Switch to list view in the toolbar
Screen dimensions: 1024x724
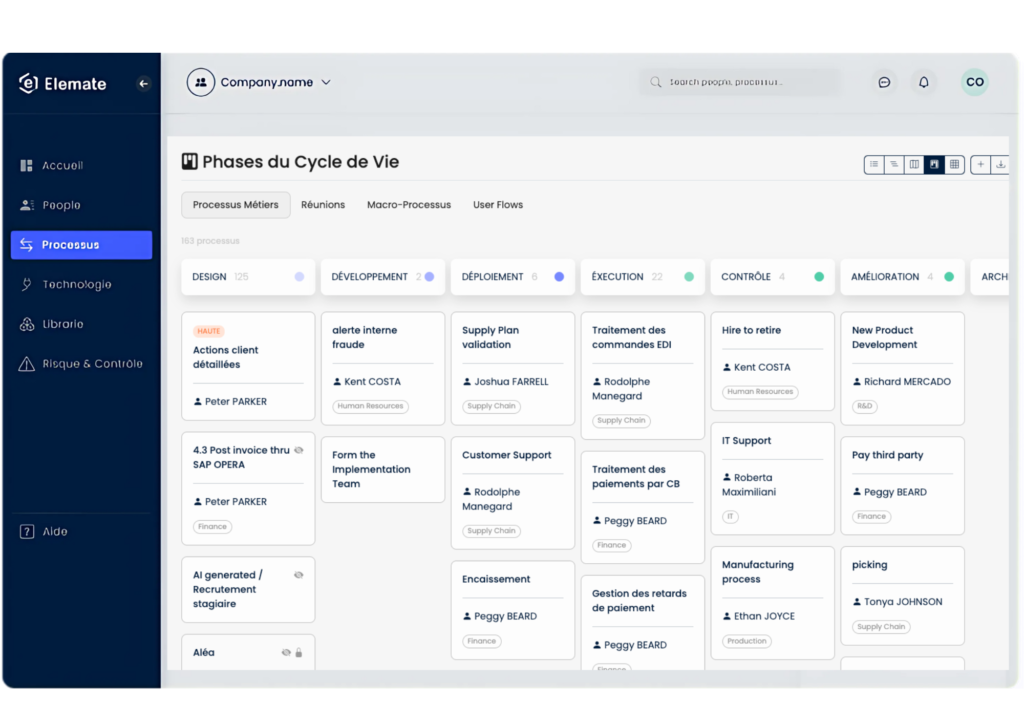pos(874,164)
